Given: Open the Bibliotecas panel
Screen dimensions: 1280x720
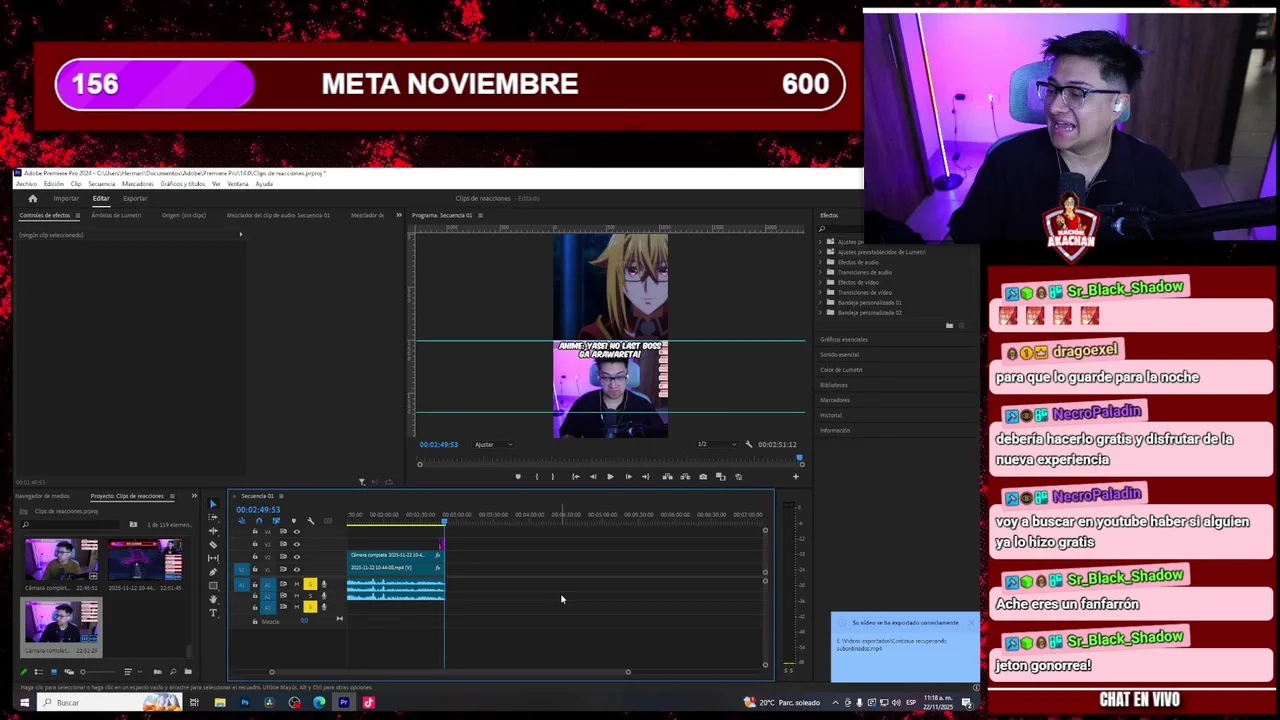Looking at the screenshot, I should [834, 385].
